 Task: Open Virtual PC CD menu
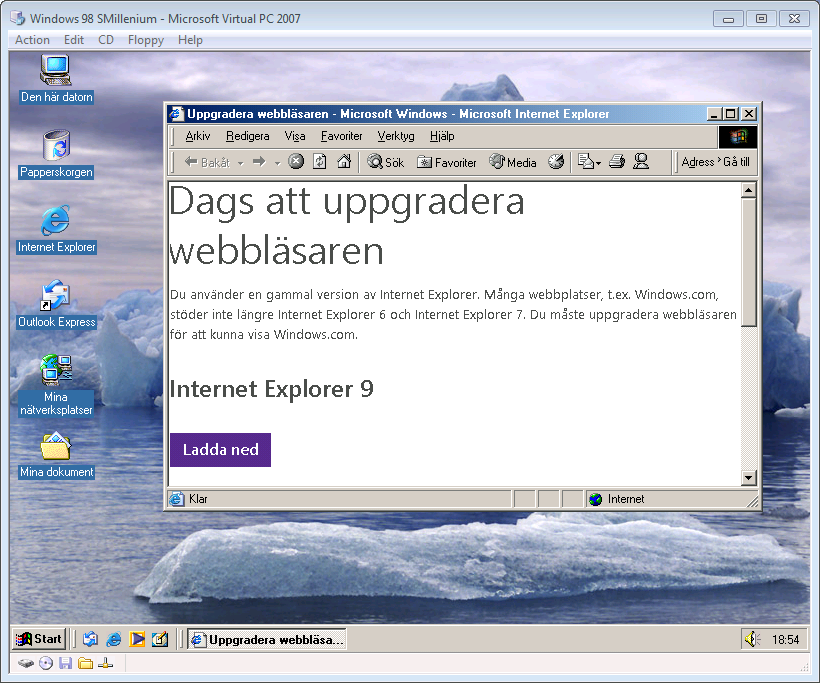point(106,40)
